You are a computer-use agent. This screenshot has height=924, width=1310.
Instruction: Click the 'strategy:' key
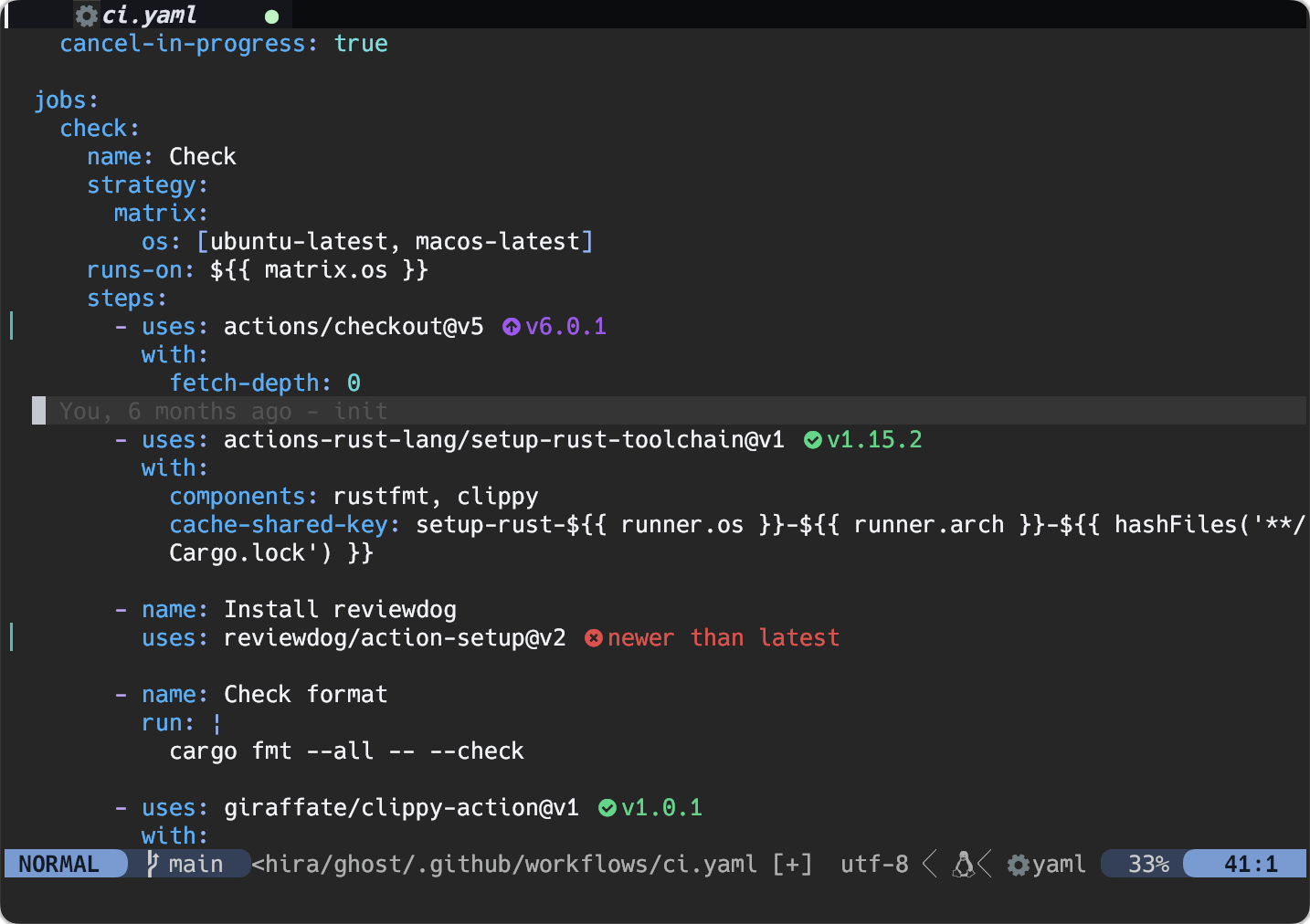(148, 185)
